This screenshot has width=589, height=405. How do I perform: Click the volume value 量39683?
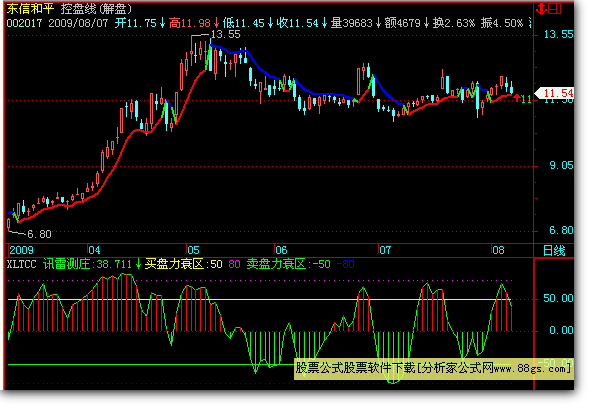351,23
